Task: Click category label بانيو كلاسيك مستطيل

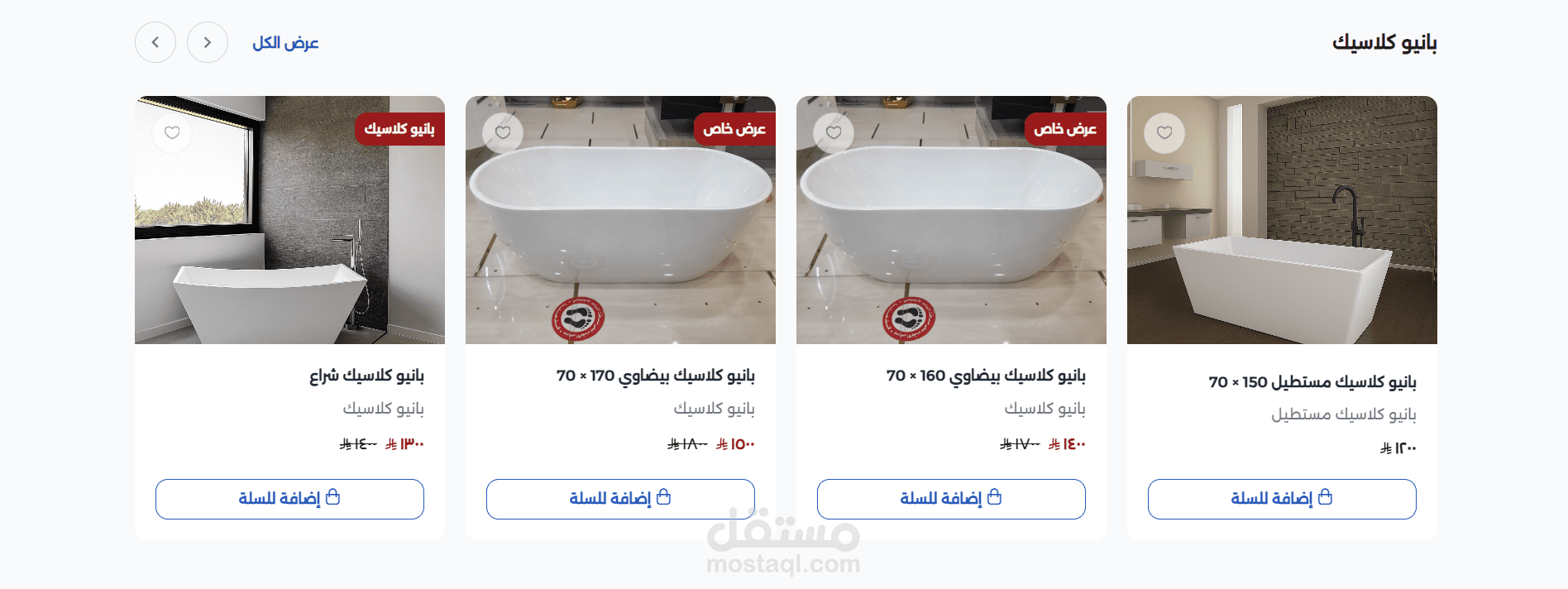Action: click(1344, 414)
